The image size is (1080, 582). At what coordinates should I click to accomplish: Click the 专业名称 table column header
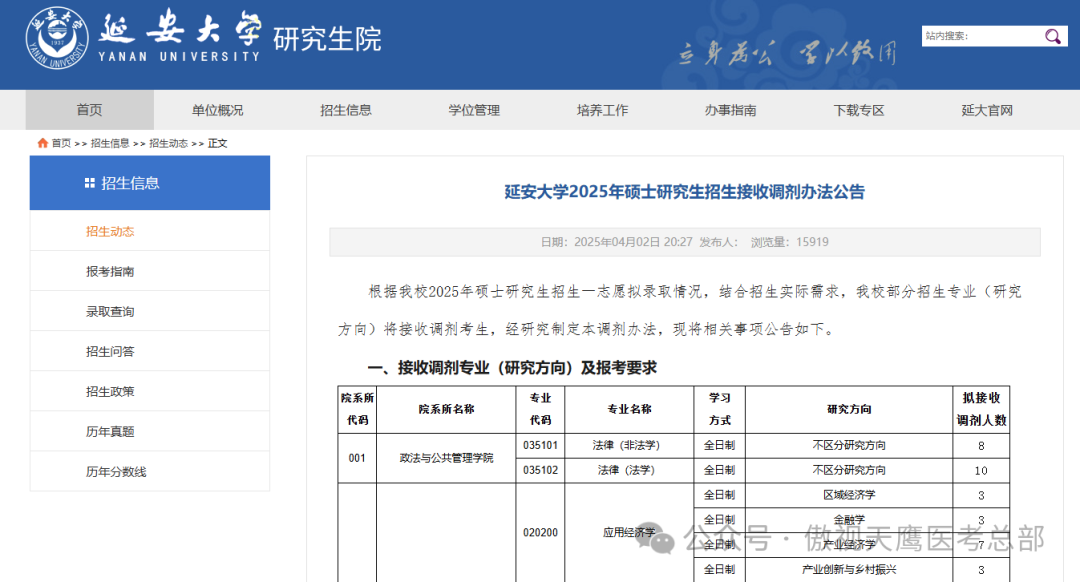pos(629,409)
